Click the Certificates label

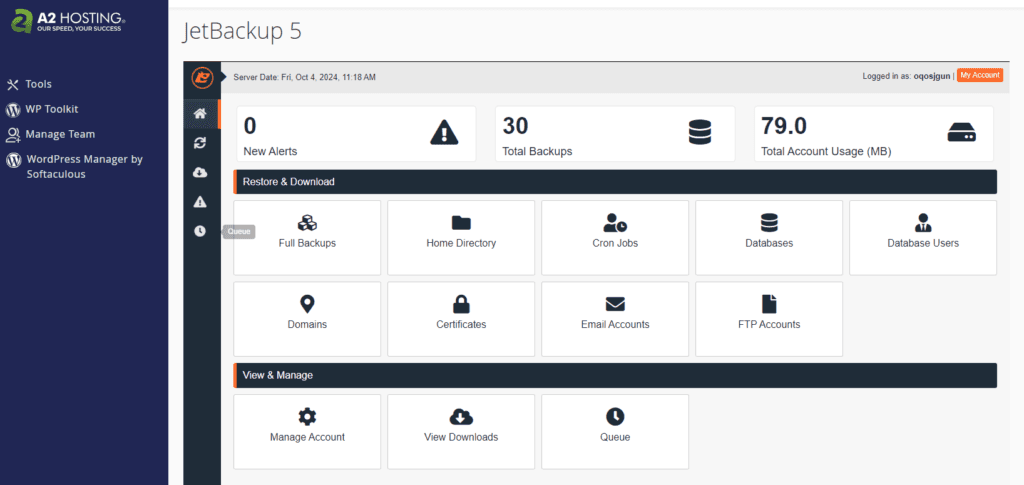tap(461, 324)
